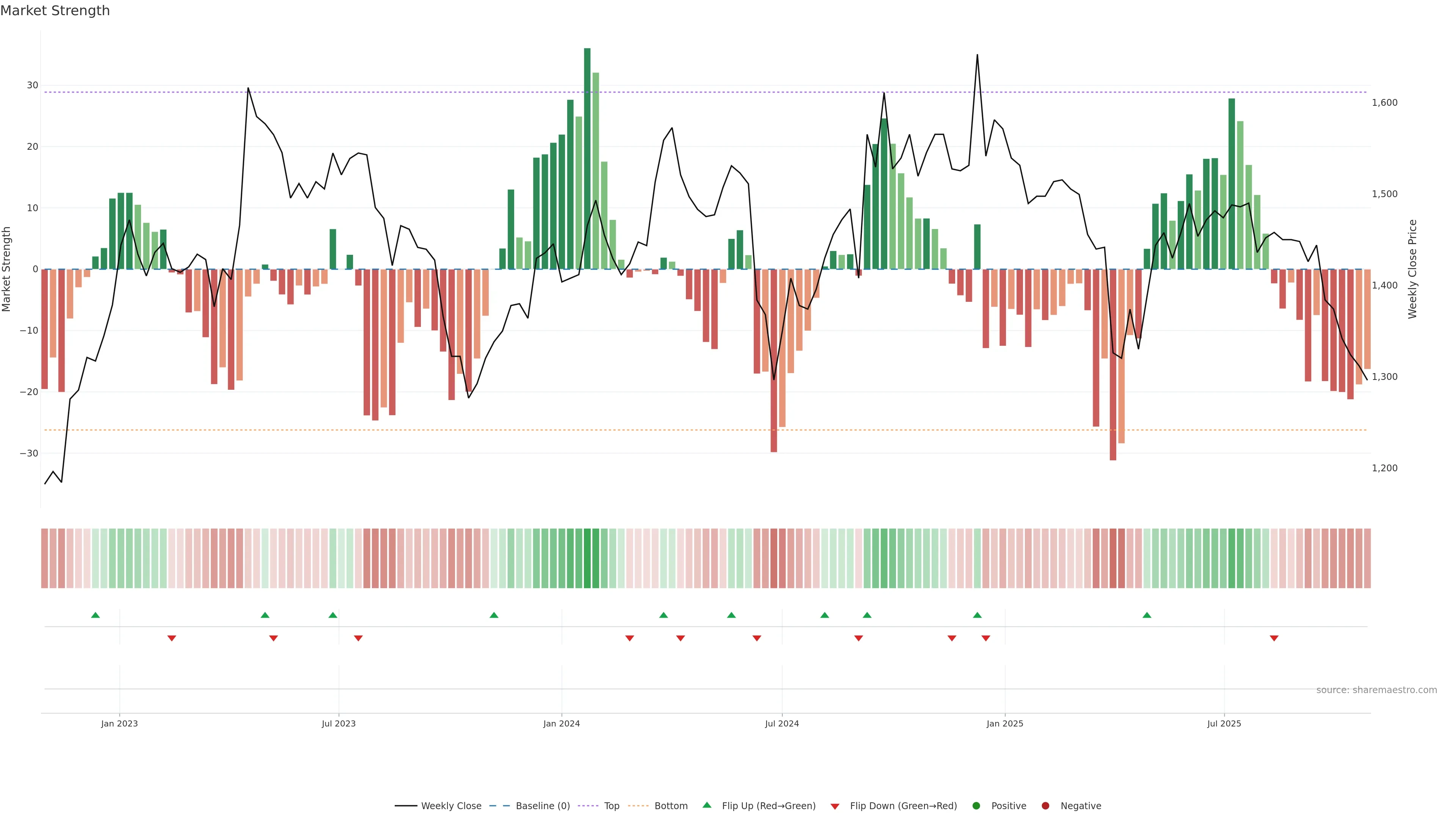Click the first green flip-up marker before Jan 2023
This screenshot has width=1456, height=819.
[x=96, y=615]
